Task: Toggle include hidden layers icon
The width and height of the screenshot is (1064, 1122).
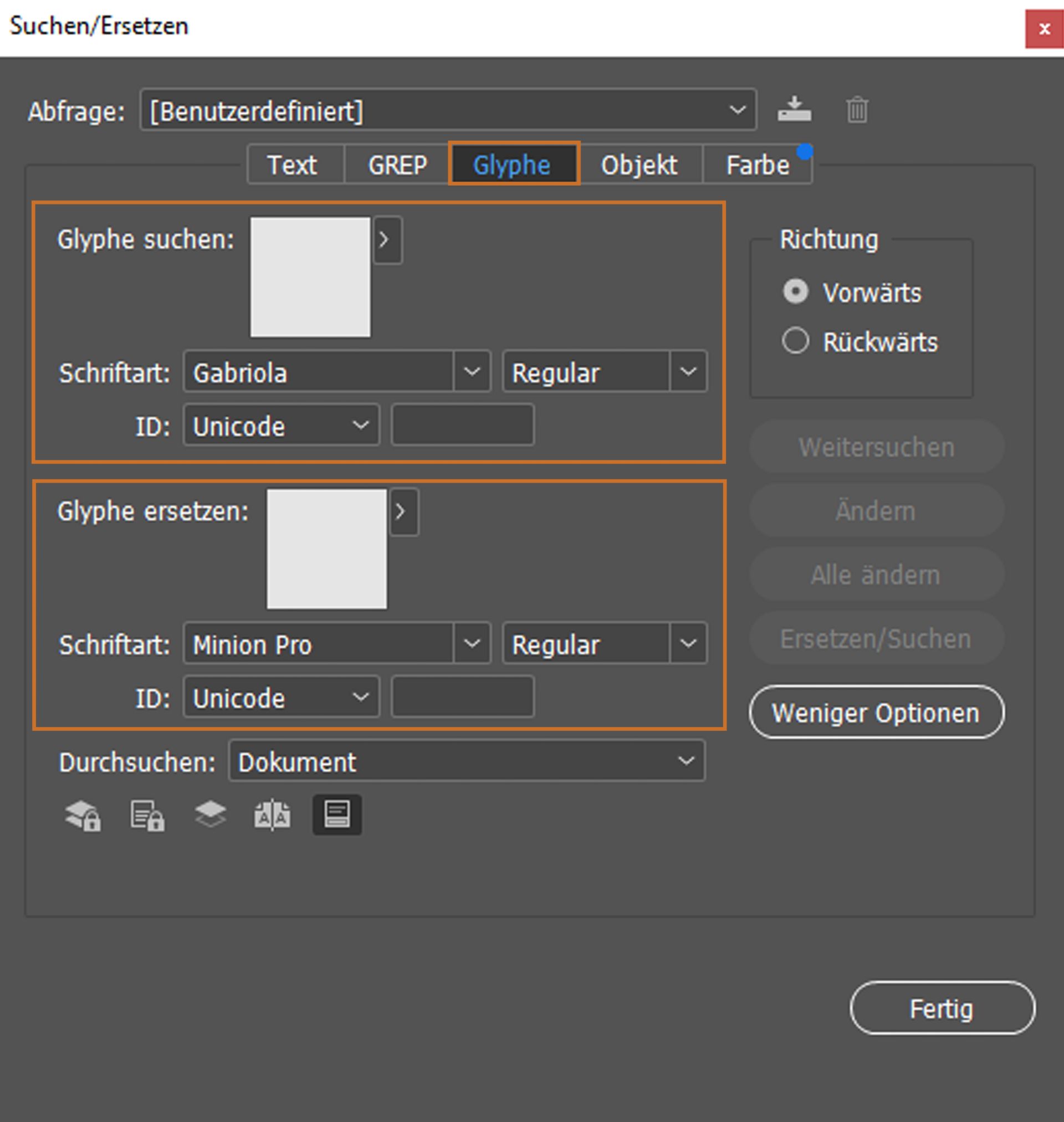Action: (x=211, y=815)
